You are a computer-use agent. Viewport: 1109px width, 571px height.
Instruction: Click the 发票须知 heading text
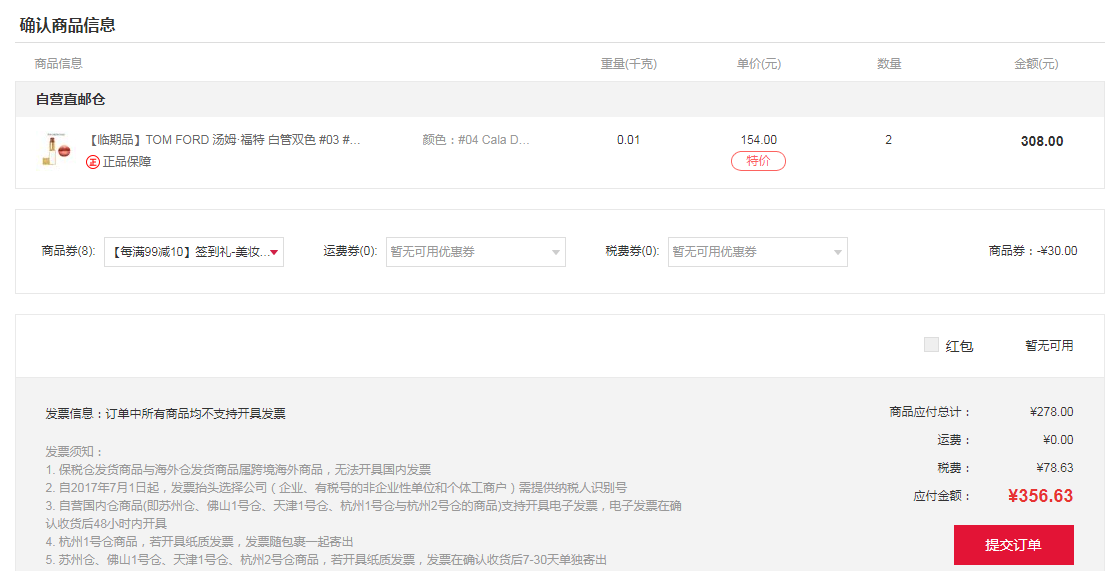coord(74,451)
